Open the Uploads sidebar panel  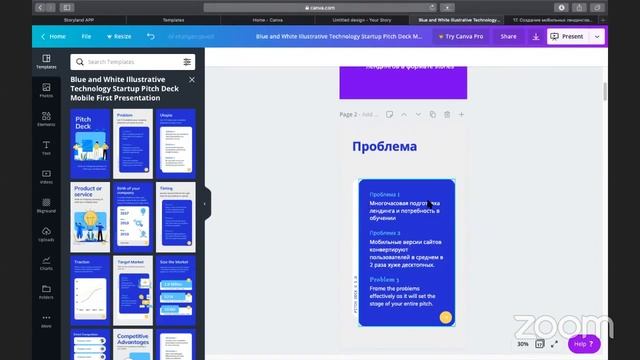click(46, 234)
